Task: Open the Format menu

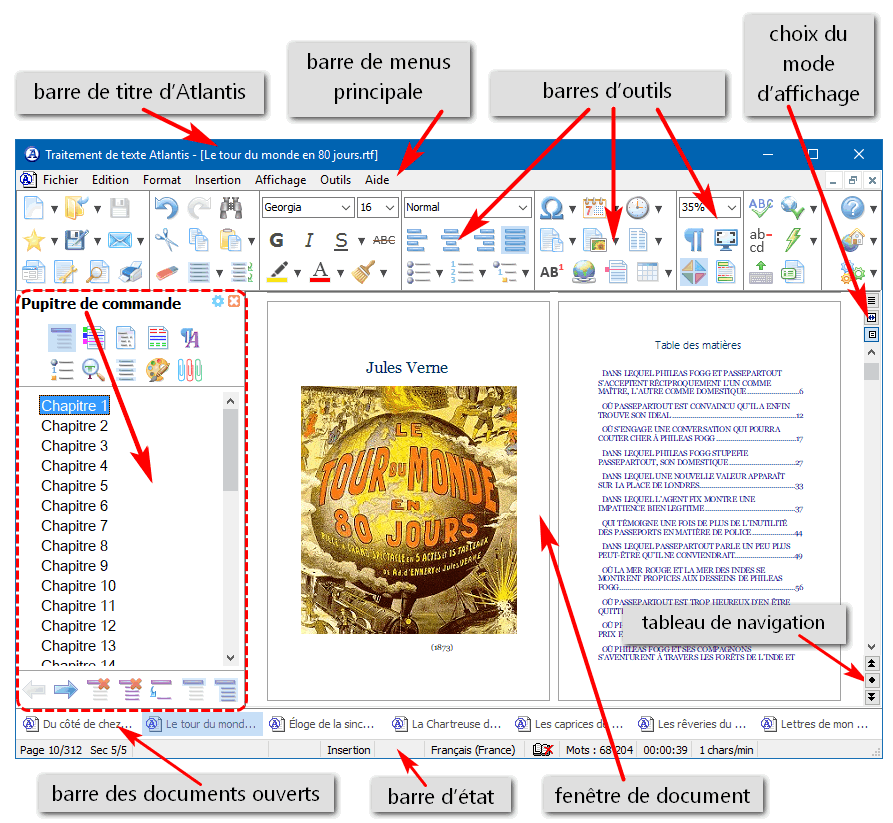Action: 162,180
